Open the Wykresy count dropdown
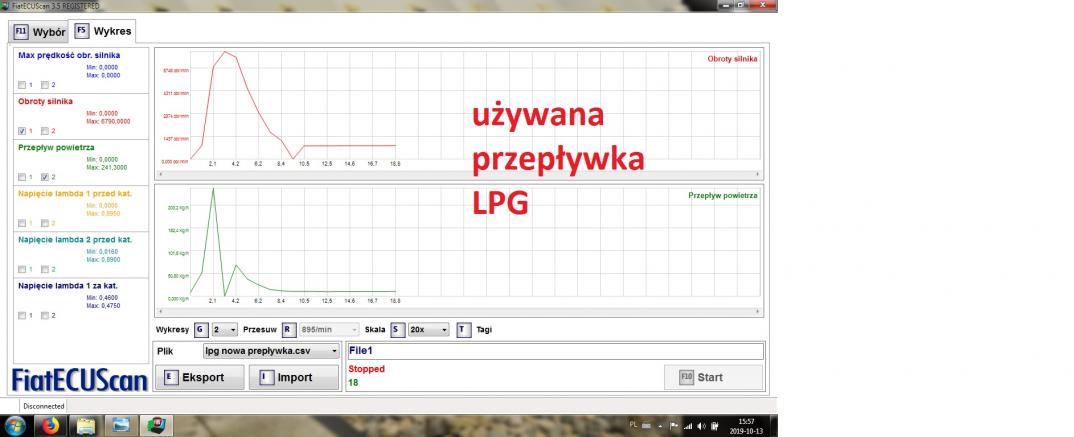 coord(225,329)
